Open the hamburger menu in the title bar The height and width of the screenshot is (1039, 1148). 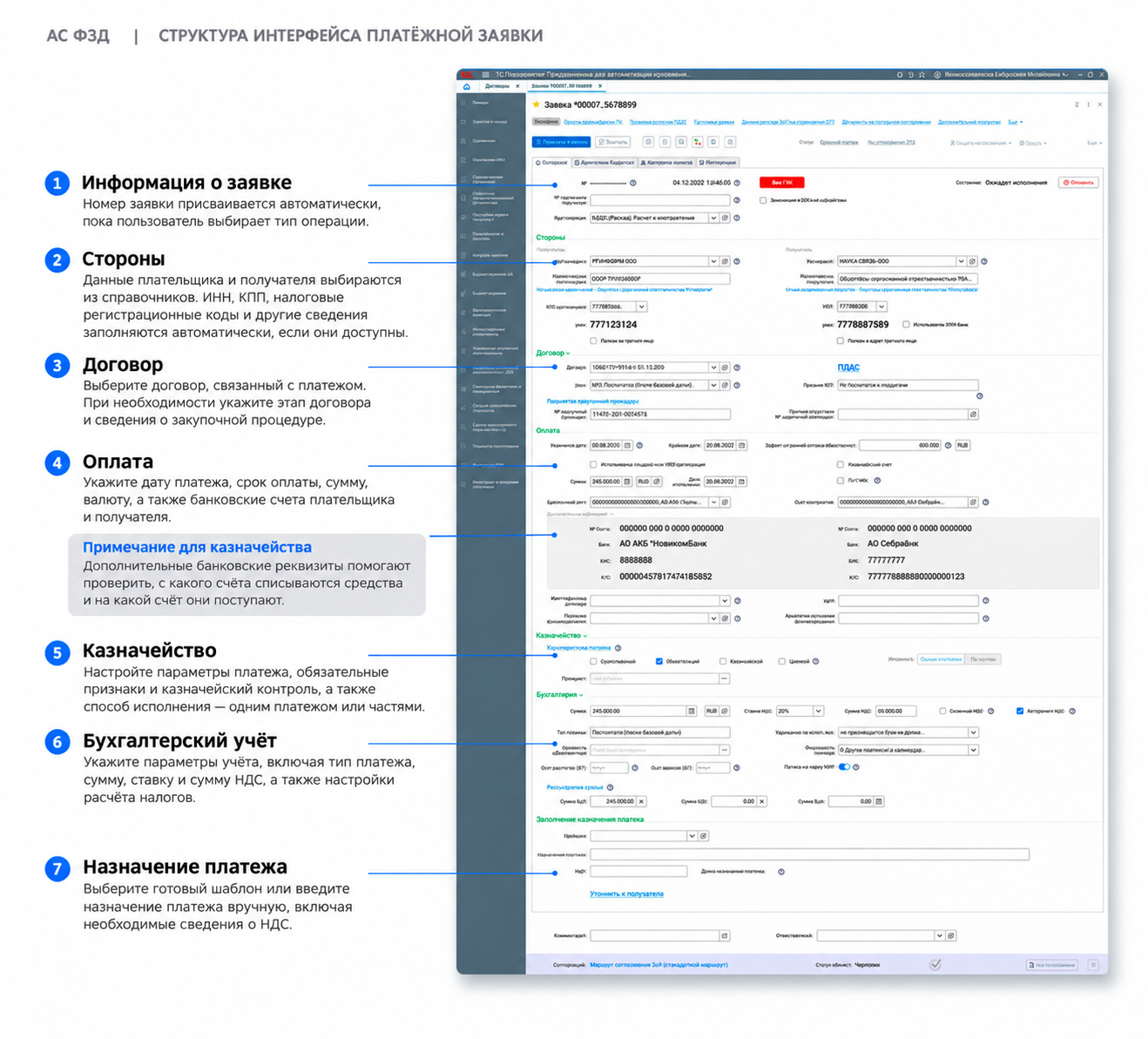[485, 75]
